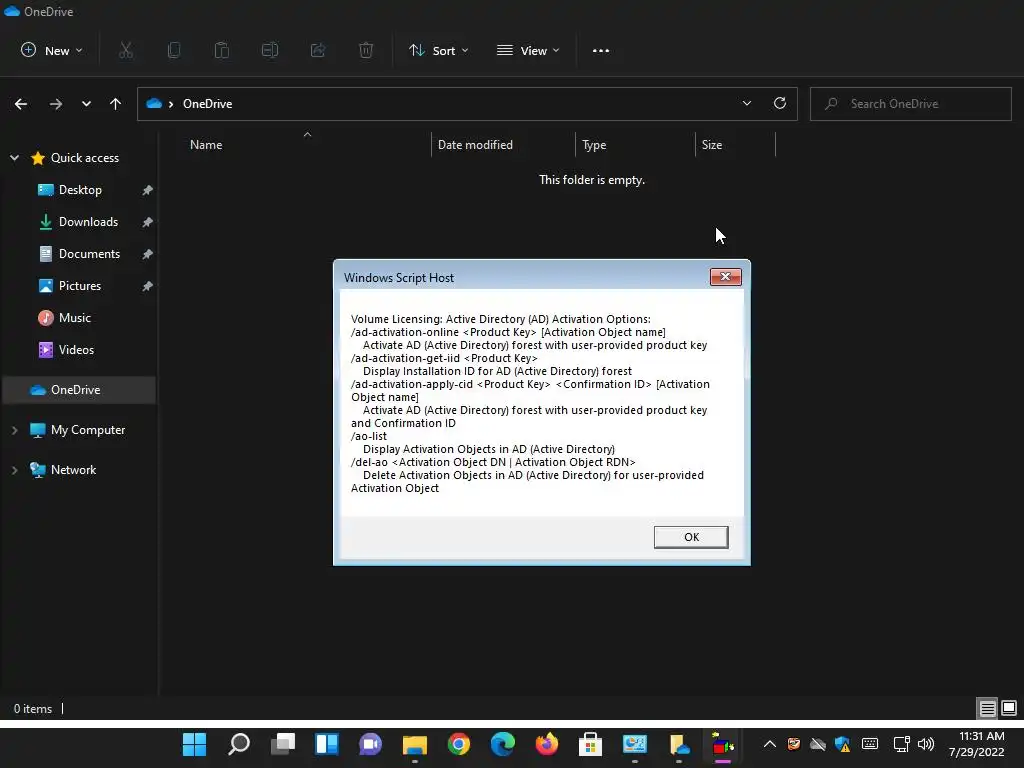Click the Windows Security shield tray icon
Image resolution: width=1024 pixels, height=768 pixels.
coord(842,744)
